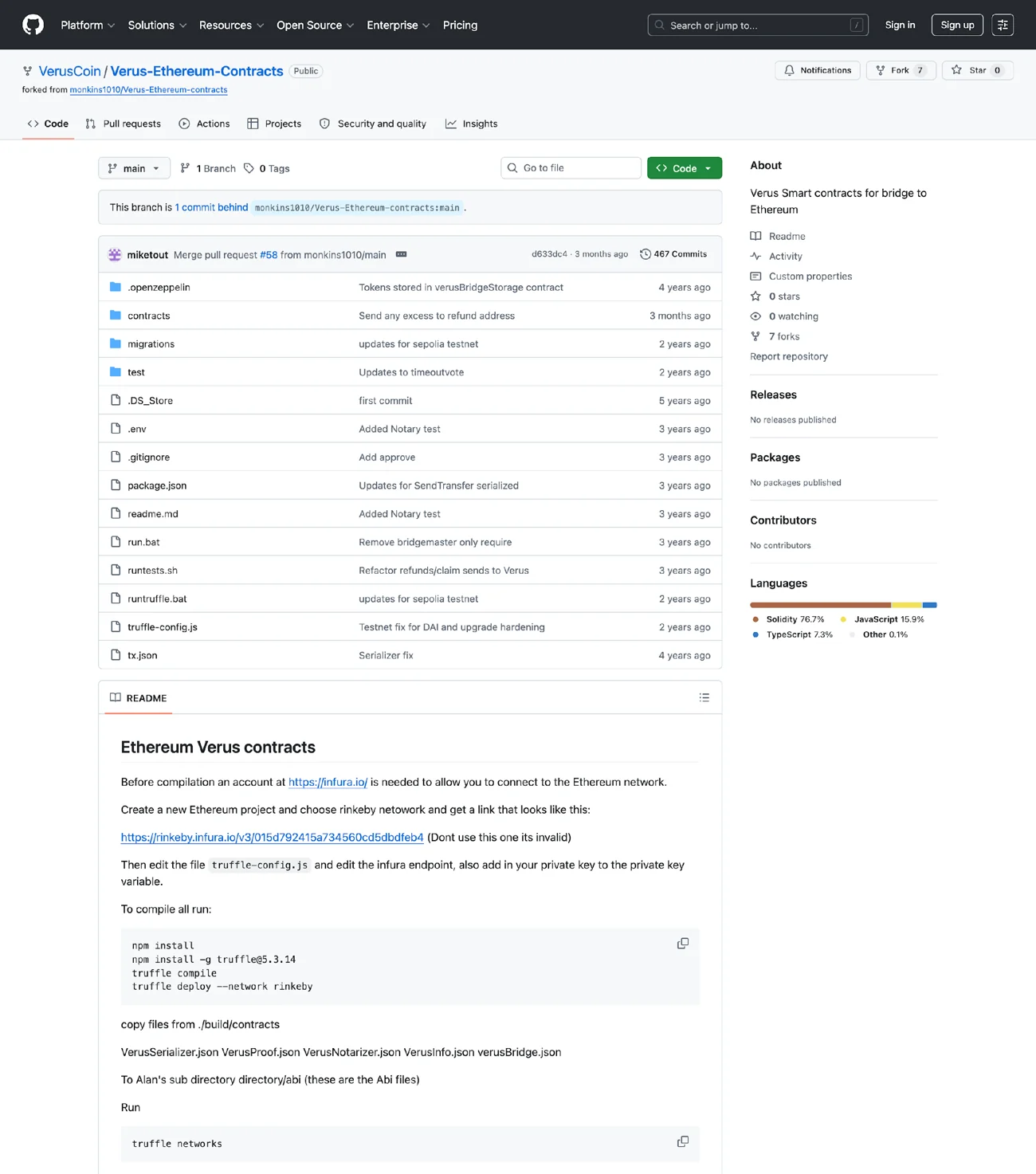Go to the GitHub homepage logo
Image resolution: width=1036 pixels, height=1174 pixels.
point(33,25)
